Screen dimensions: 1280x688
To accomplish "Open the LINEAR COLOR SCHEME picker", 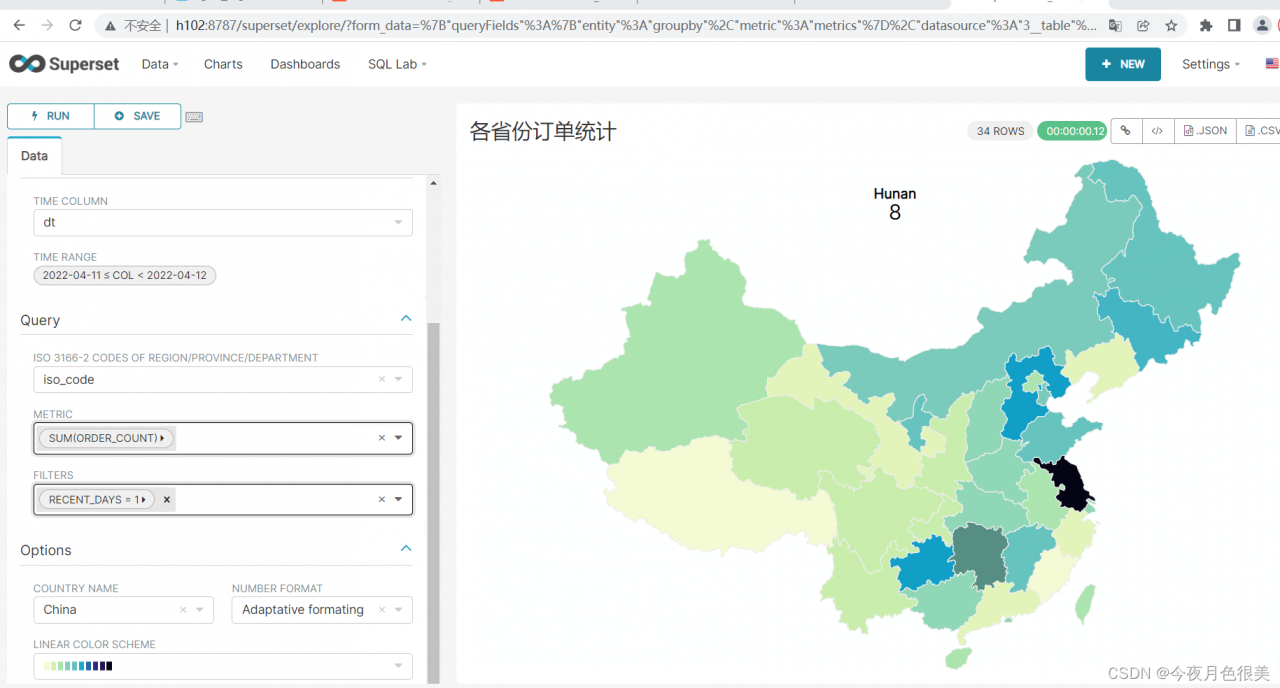I will click(222, 665).
